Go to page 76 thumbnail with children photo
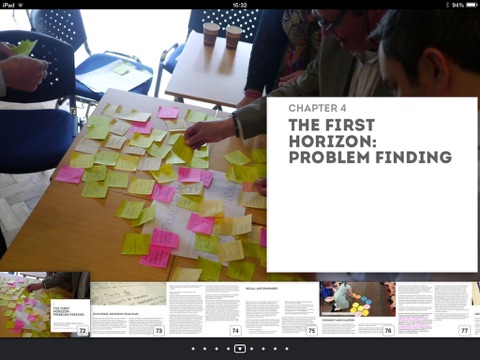The height and width of the screenshot is (360, 480). (x=357, y=309)
